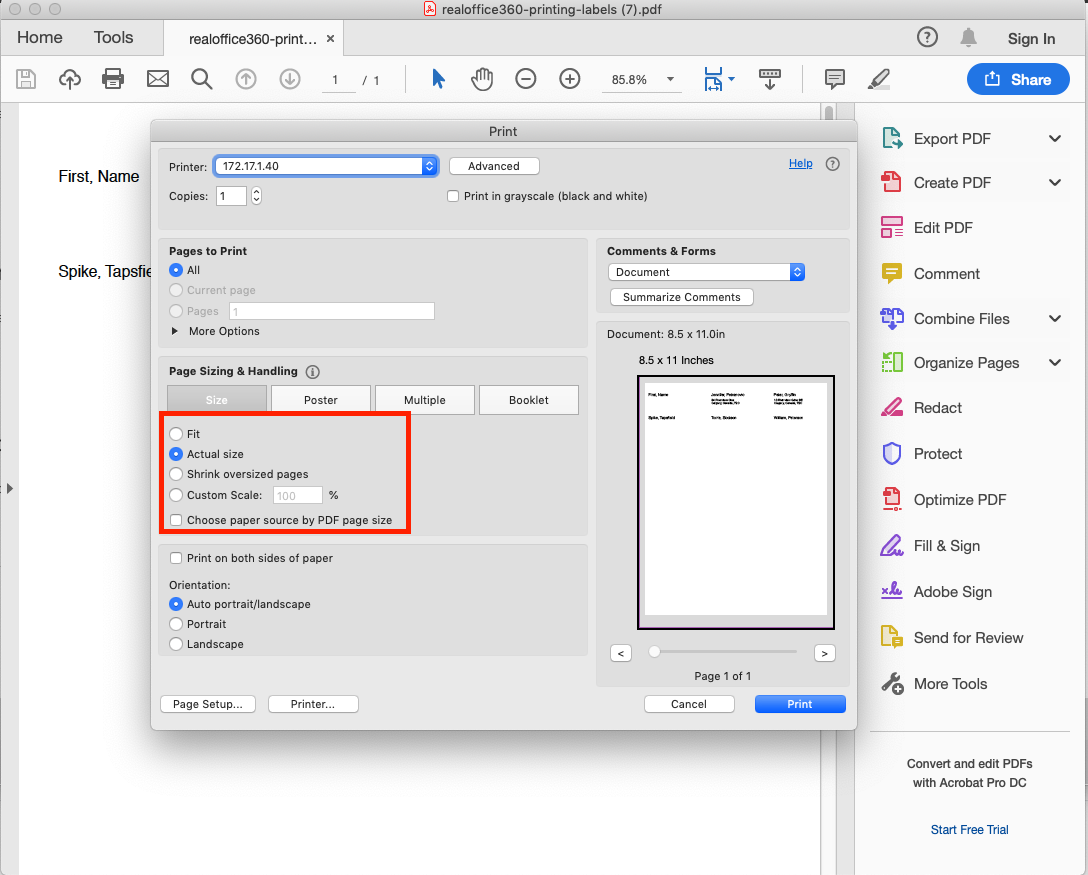Viewport: 1088px width, 875px height.
Task: Click the Summarize Comments button
Action: coord(681,297)
